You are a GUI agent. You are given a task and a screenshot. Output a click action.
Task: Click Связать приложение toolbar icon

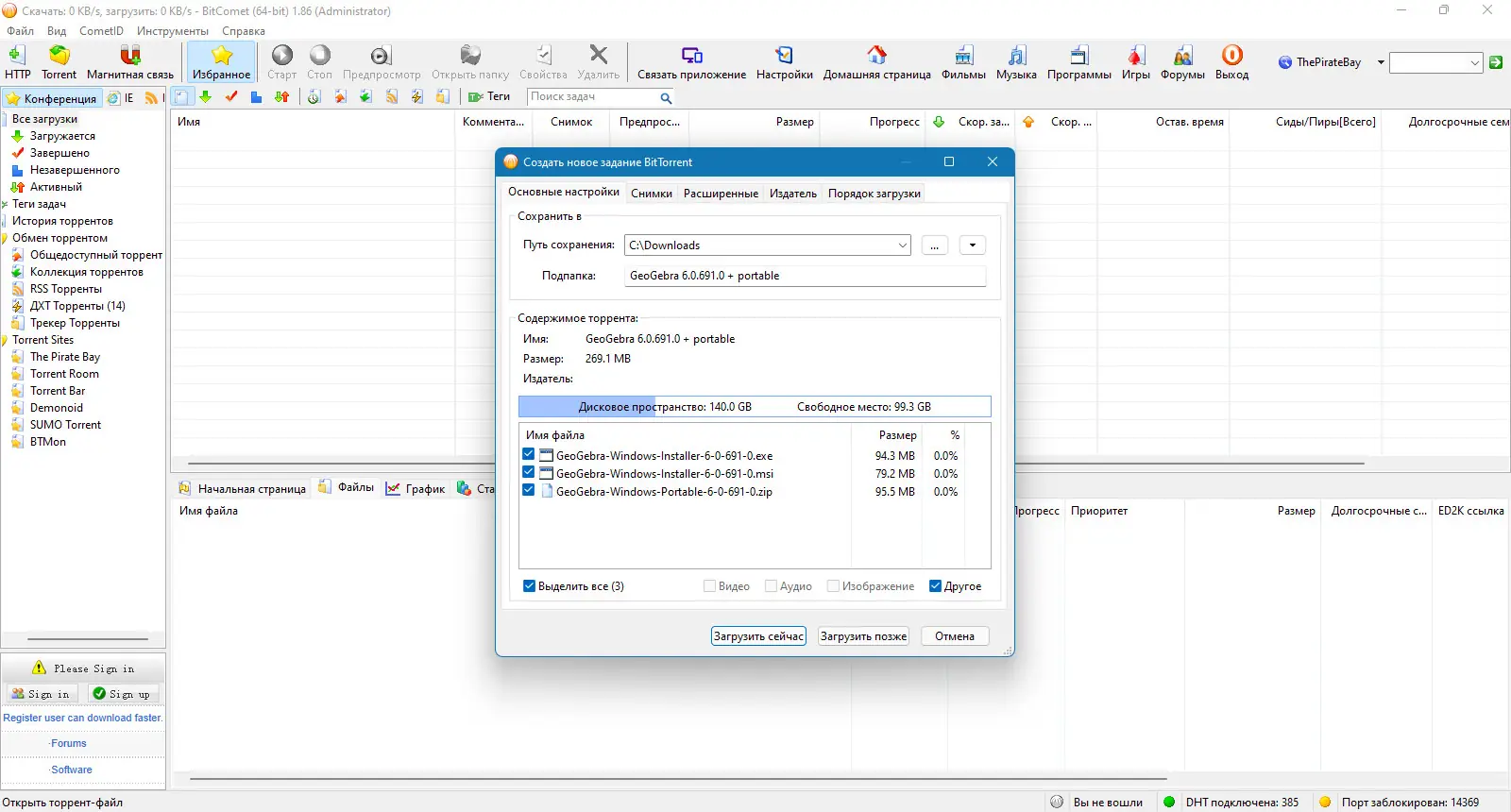[x=691, y=62]
